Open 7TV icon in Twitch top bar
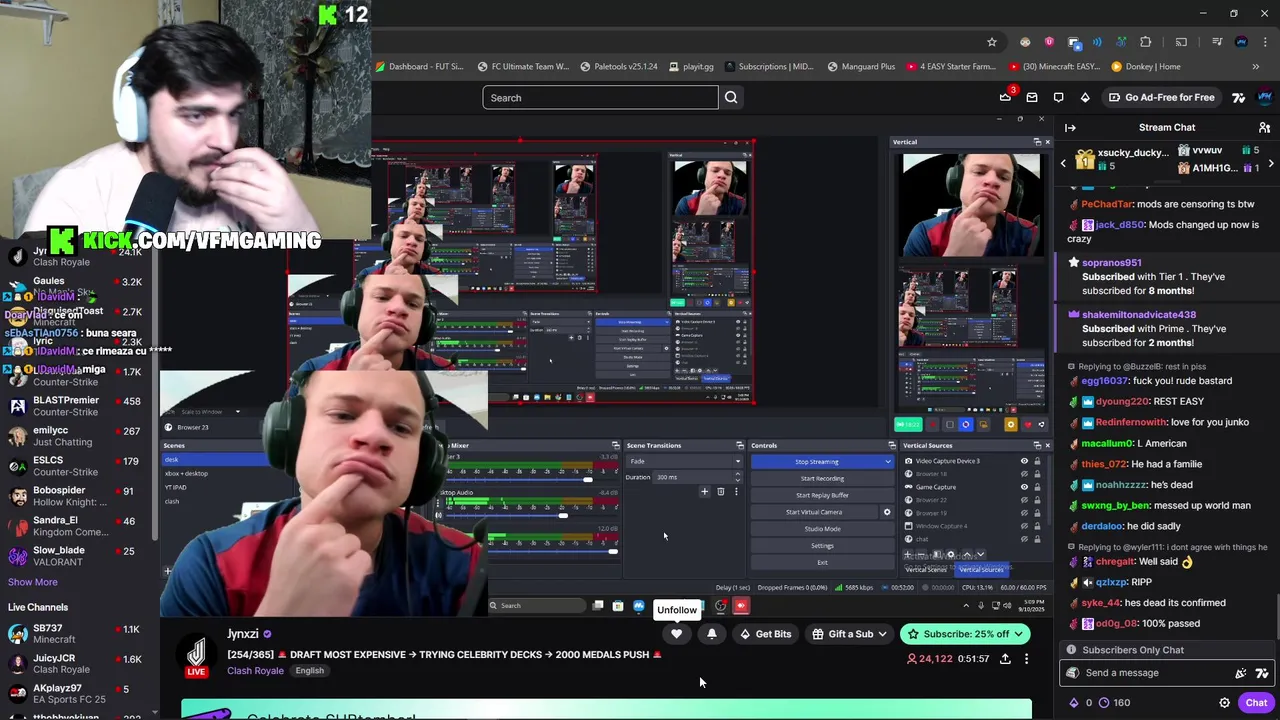Image resolution: width=1280 pixels, height=720 pixels. click(x=1239, y=98)
